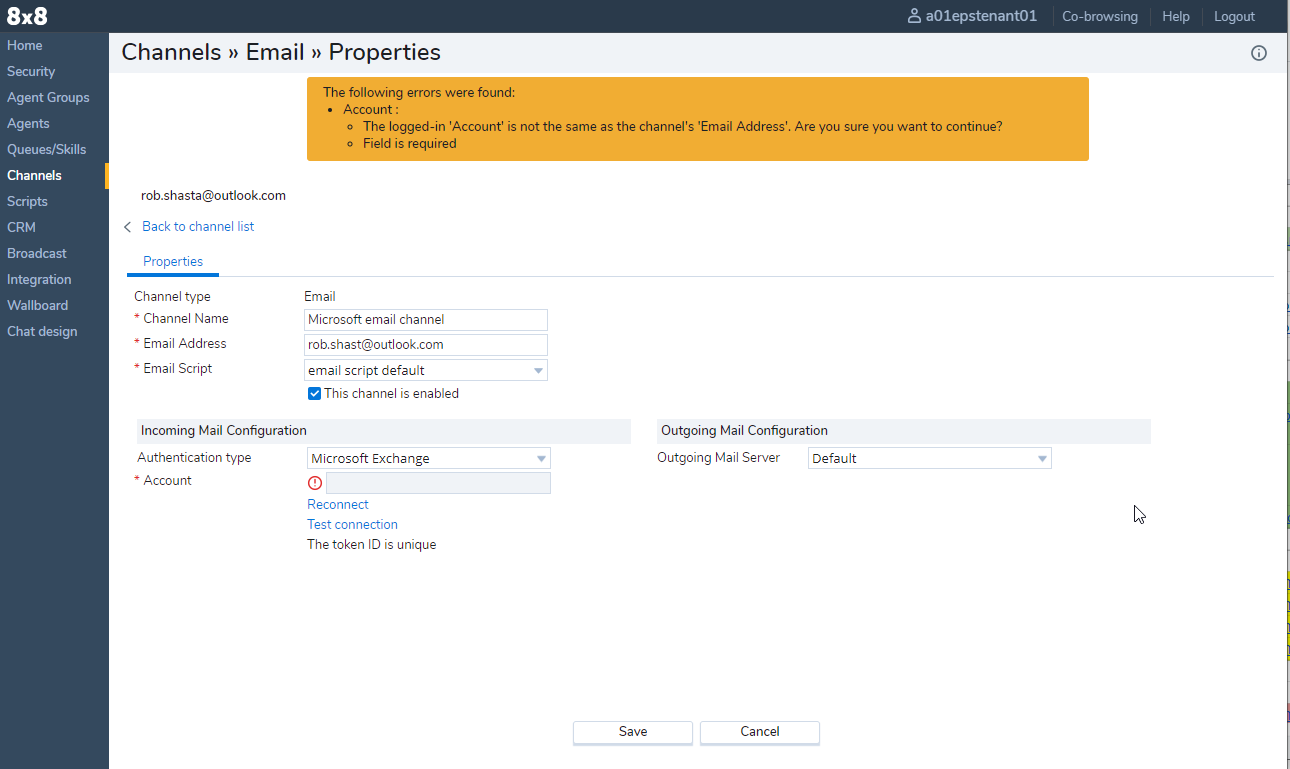Viewport: 1290px width, 769px height.
Task: Open the Email Script dropdown
Action: tap(426, 370)
